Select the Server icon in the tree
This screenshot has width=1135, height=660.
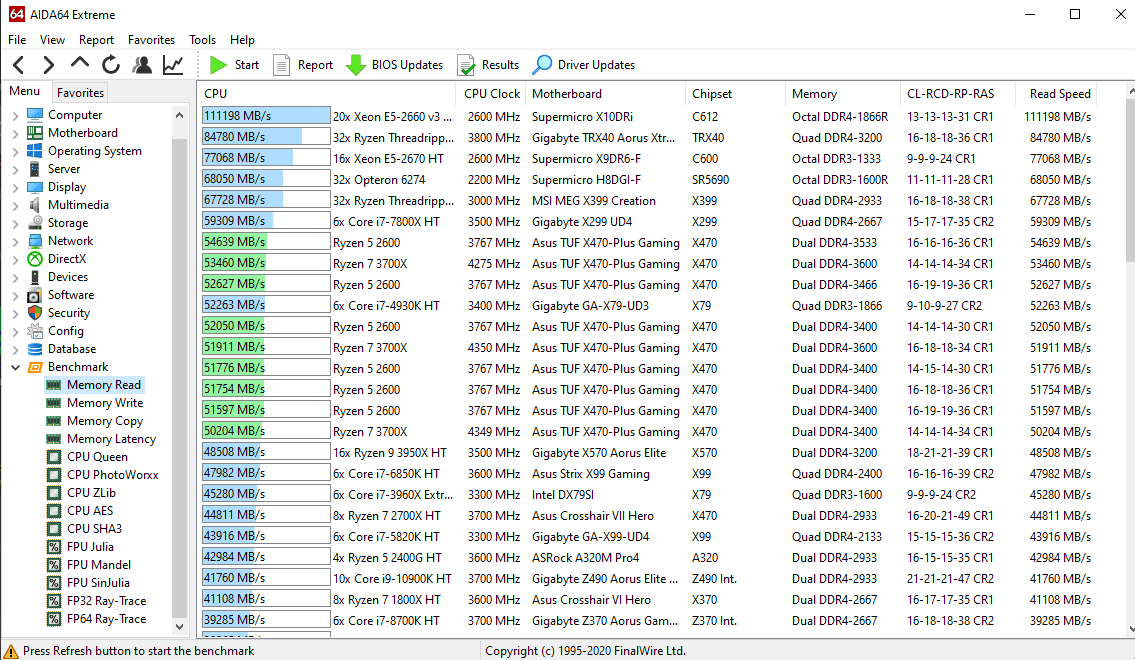[35, 169]
